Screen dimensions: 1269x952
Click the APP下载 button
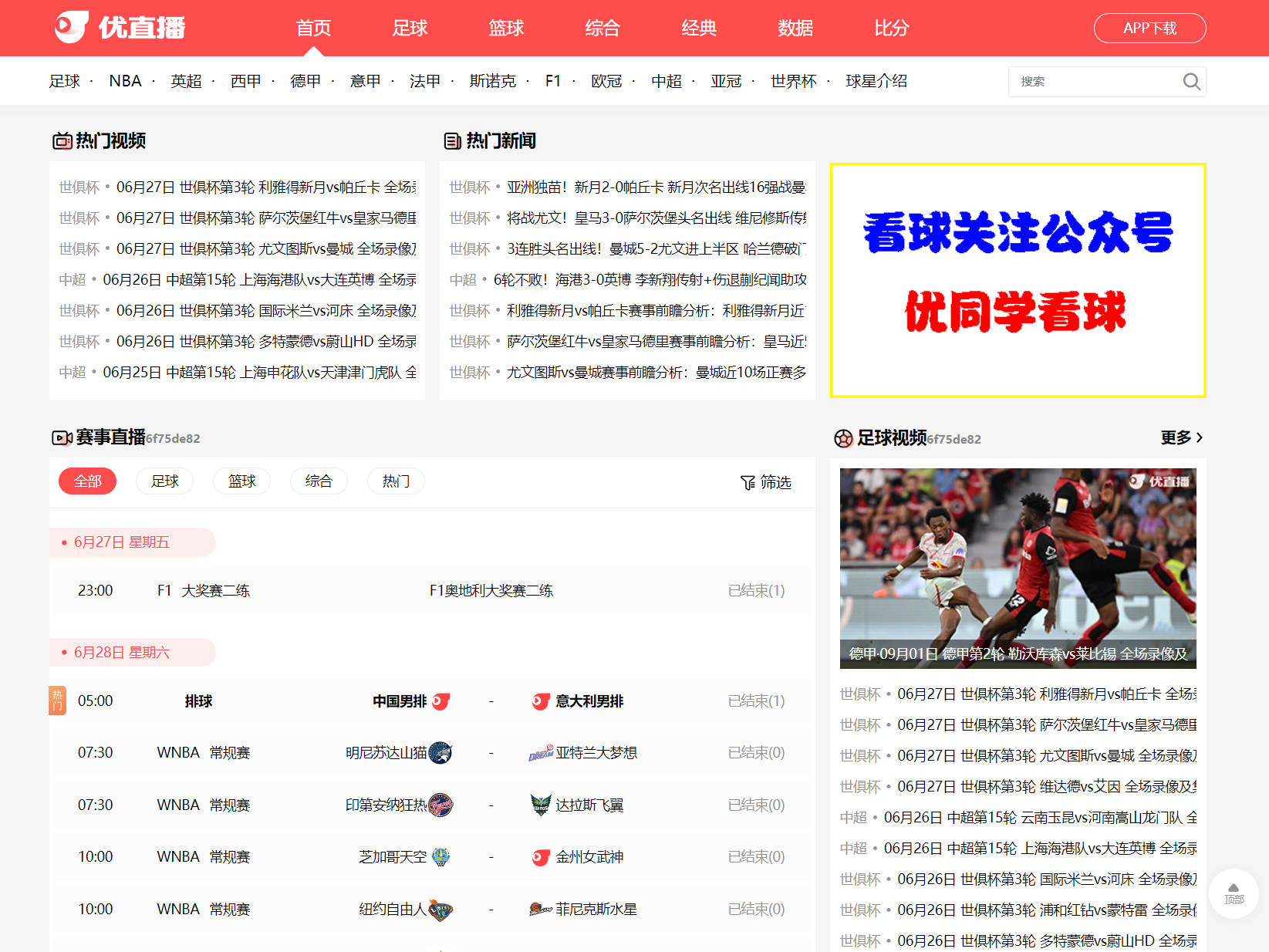coord(1149,29)
